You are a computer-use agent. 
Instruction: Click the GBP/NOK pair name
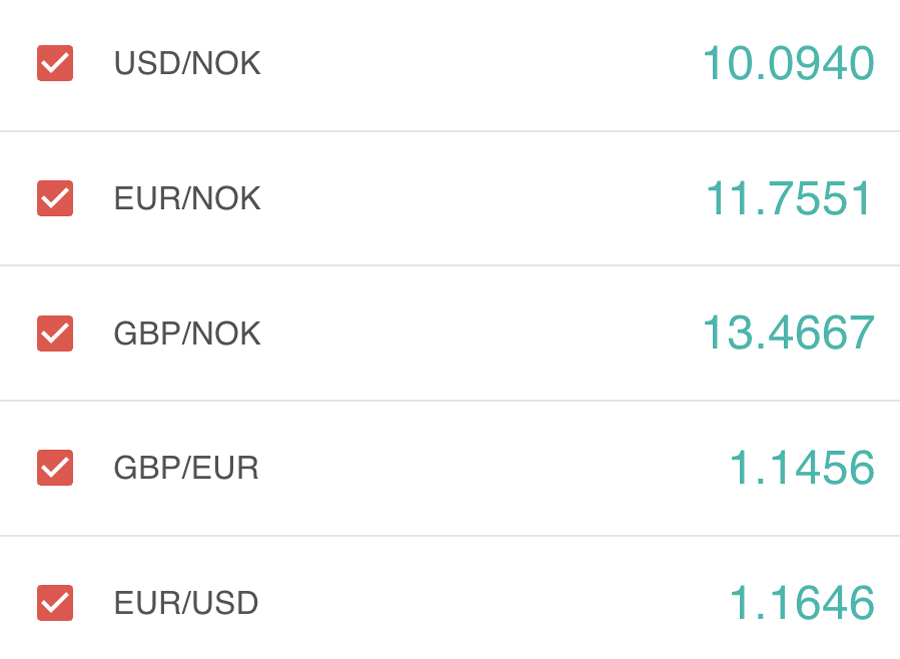(x=187, y=334)
